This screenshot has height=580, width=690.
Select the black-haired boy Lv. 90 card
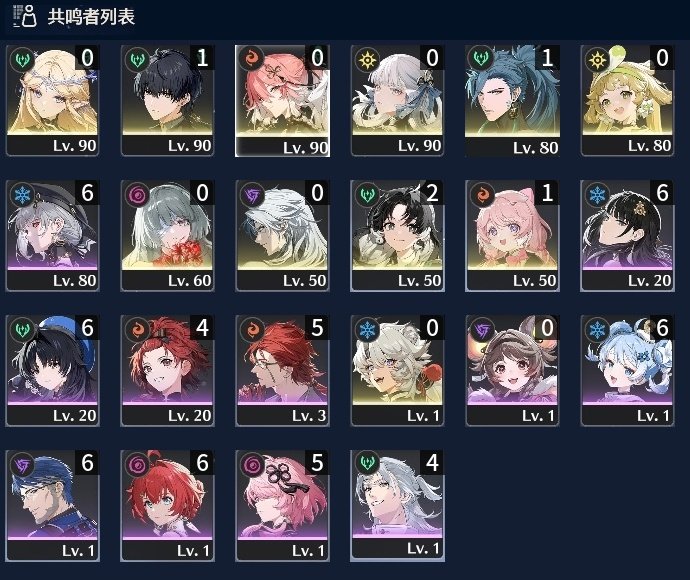pyautogui.click(x=167, y=100)
